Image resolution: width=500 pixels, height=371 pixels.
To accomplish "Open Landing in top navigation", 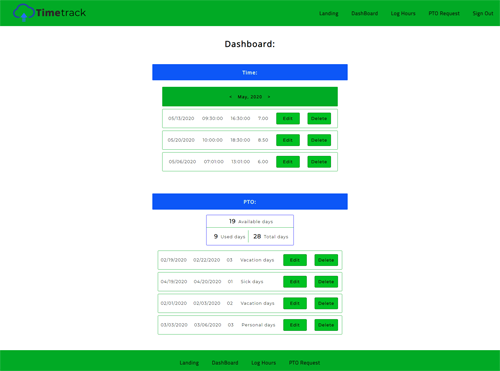I will (x=329, y=13).
